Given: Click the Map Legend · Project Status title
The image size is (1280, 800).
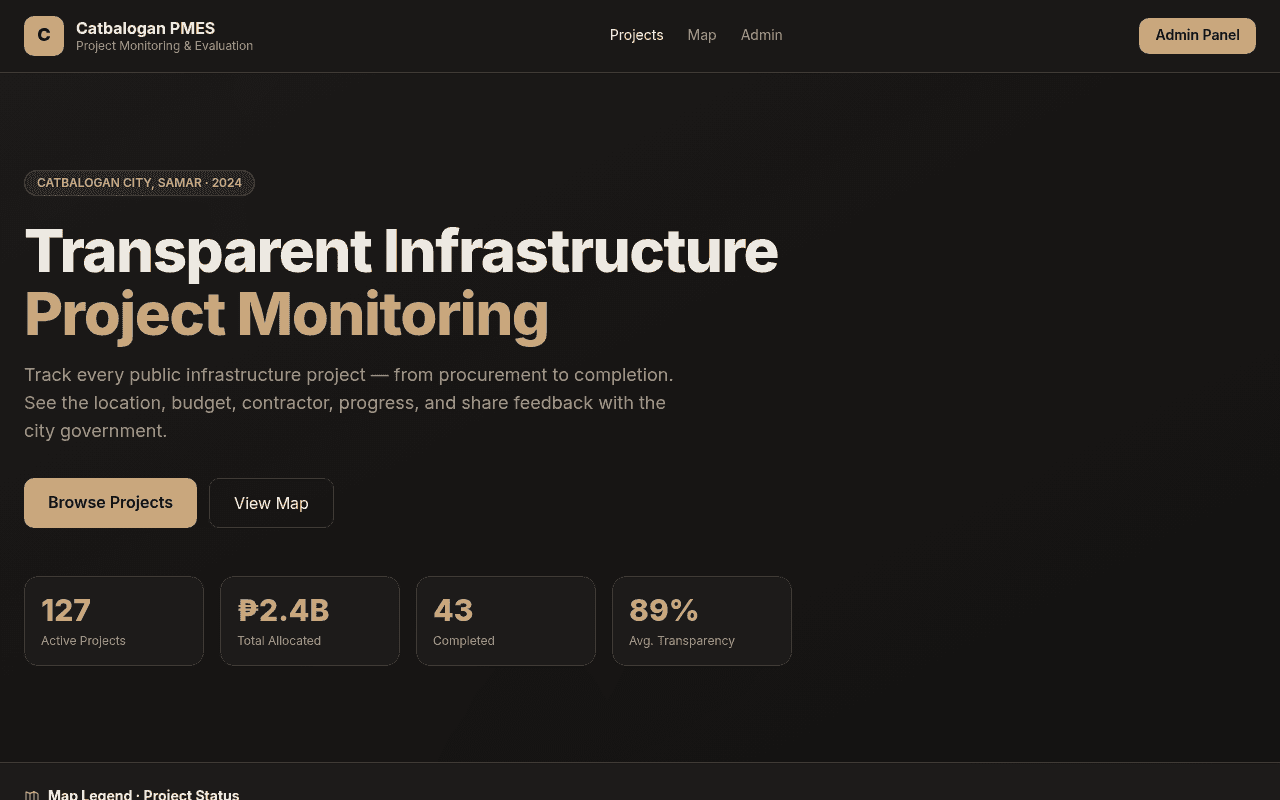Looking at the screenshot, I should tap(143, 795).
